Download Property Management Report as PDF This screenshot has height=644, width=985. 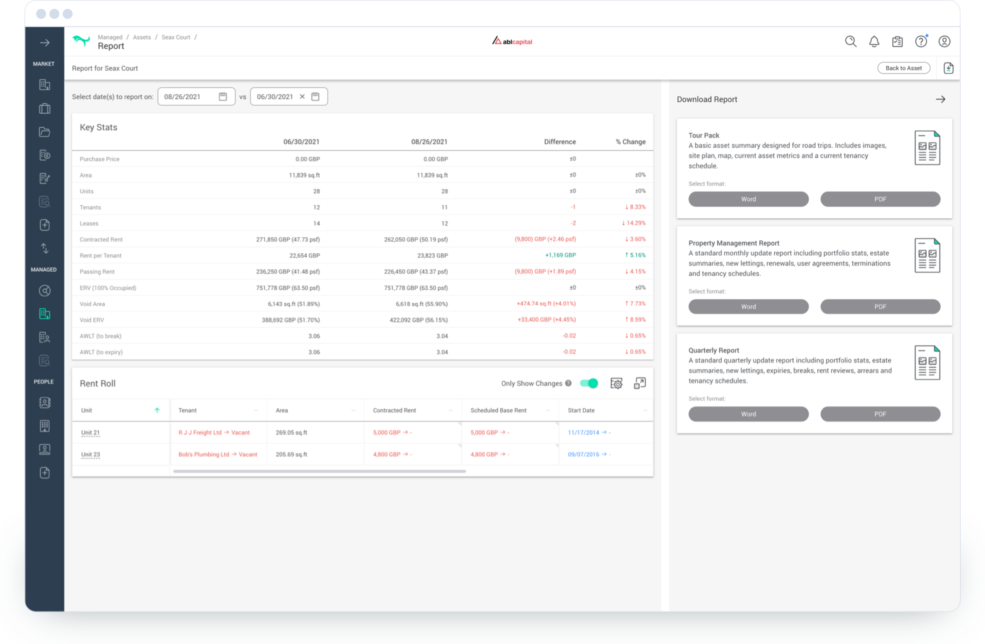(x=880, y=307)
